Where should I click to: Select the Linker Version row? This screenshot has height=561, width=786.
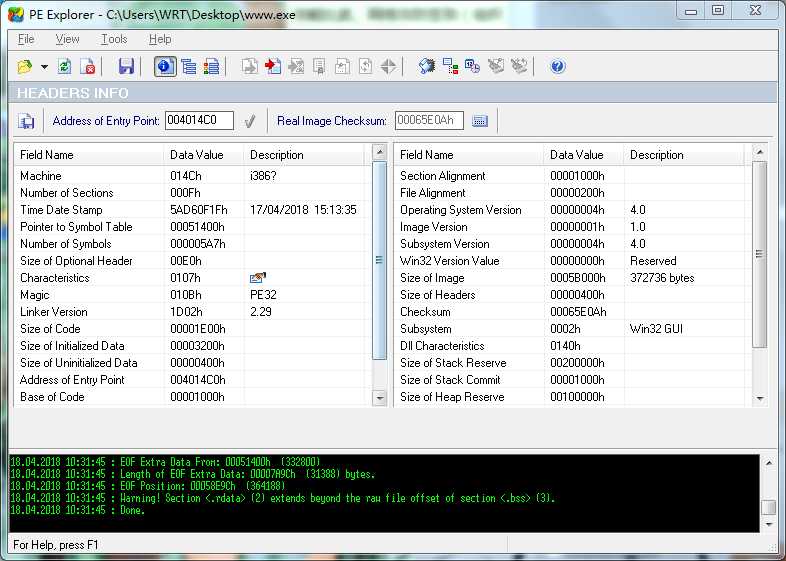coord(193,312)
